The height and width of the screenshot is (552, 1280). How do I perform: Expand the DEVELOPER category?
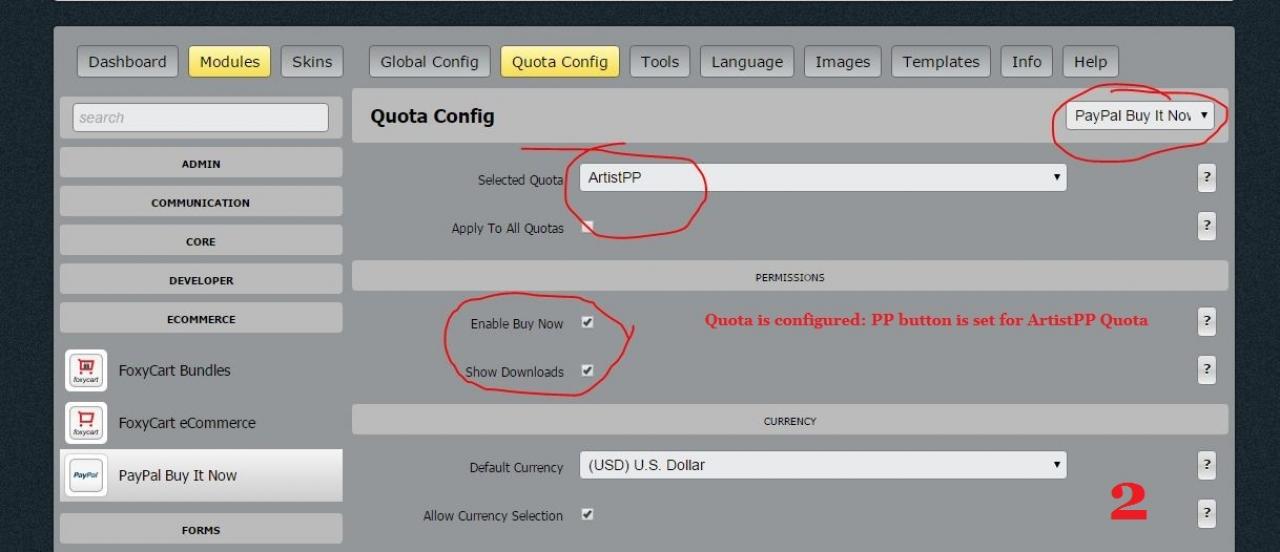coord(201,280)
